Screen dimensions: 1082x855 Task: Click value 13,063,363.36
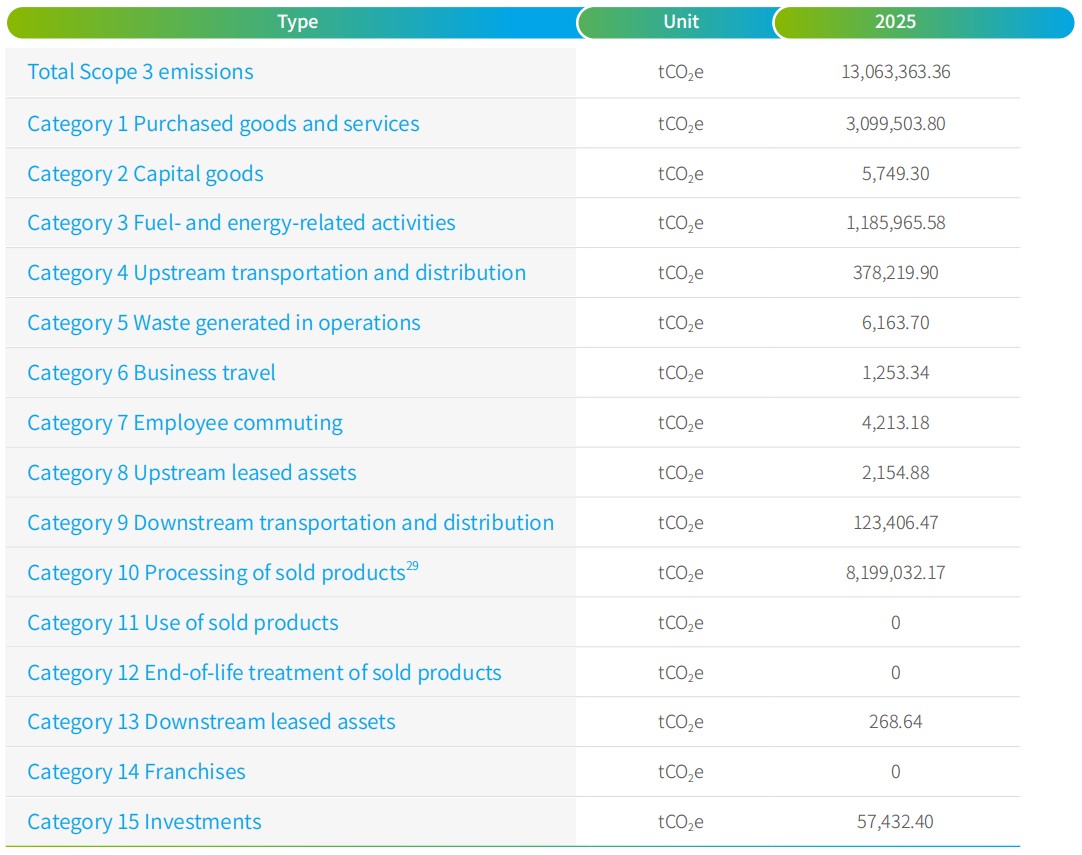tap(895, 72)
